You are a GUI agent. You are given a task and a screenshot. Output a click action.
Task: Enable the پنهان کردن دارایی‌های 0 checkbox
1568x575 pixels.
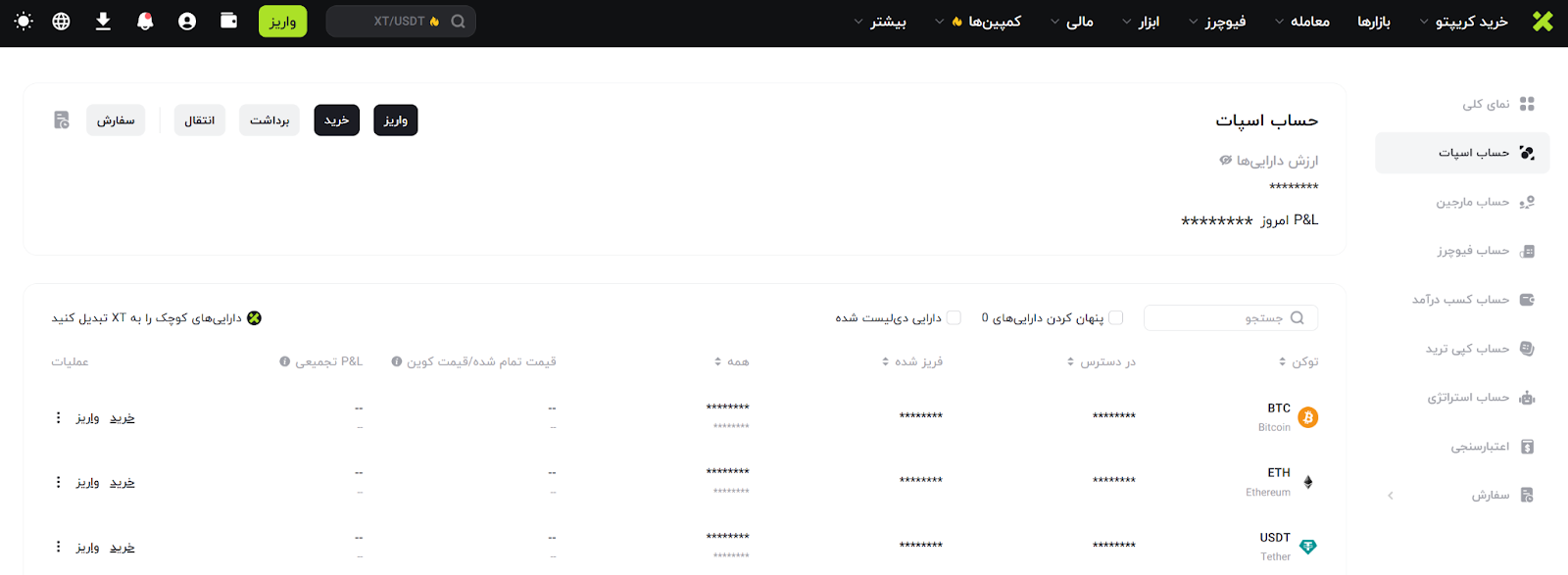coord(1115,318)
